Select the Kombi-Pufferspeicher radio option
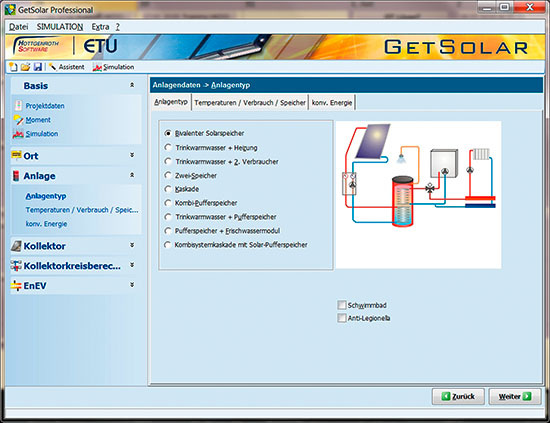550x423 pixels. click(x=168, y=203)
